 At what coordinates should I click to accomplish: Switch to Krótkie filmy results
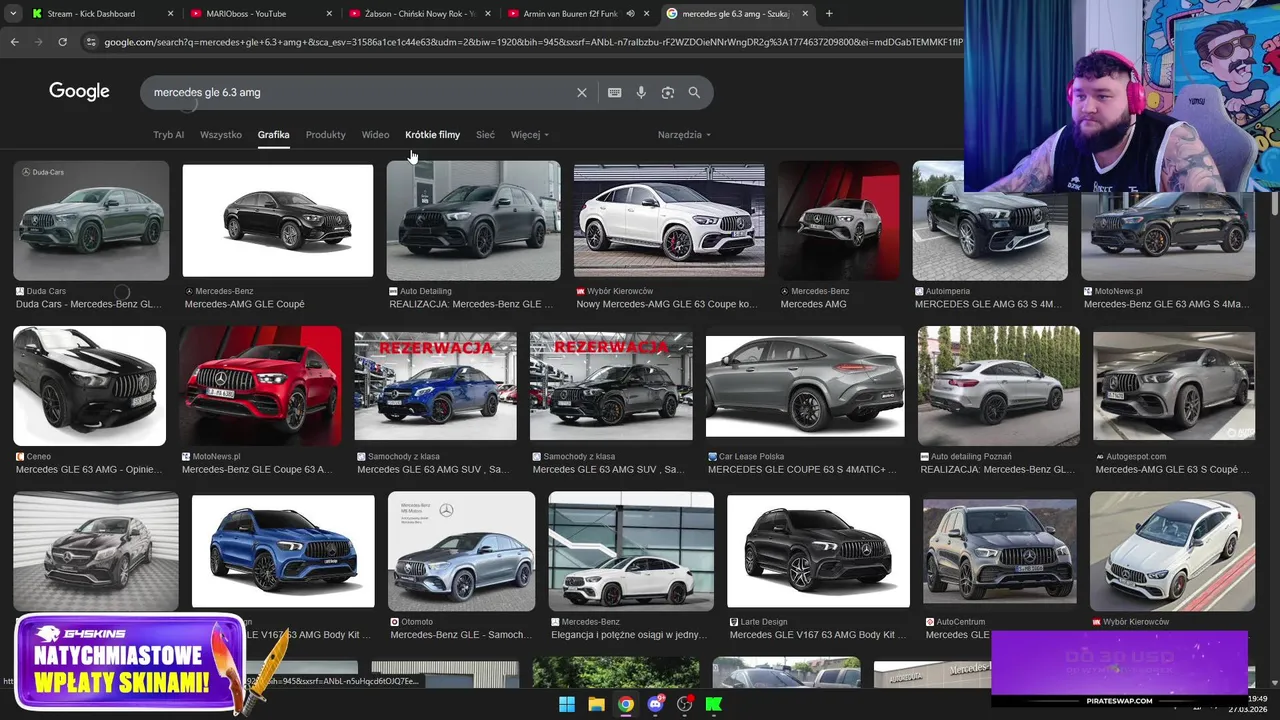432,135
